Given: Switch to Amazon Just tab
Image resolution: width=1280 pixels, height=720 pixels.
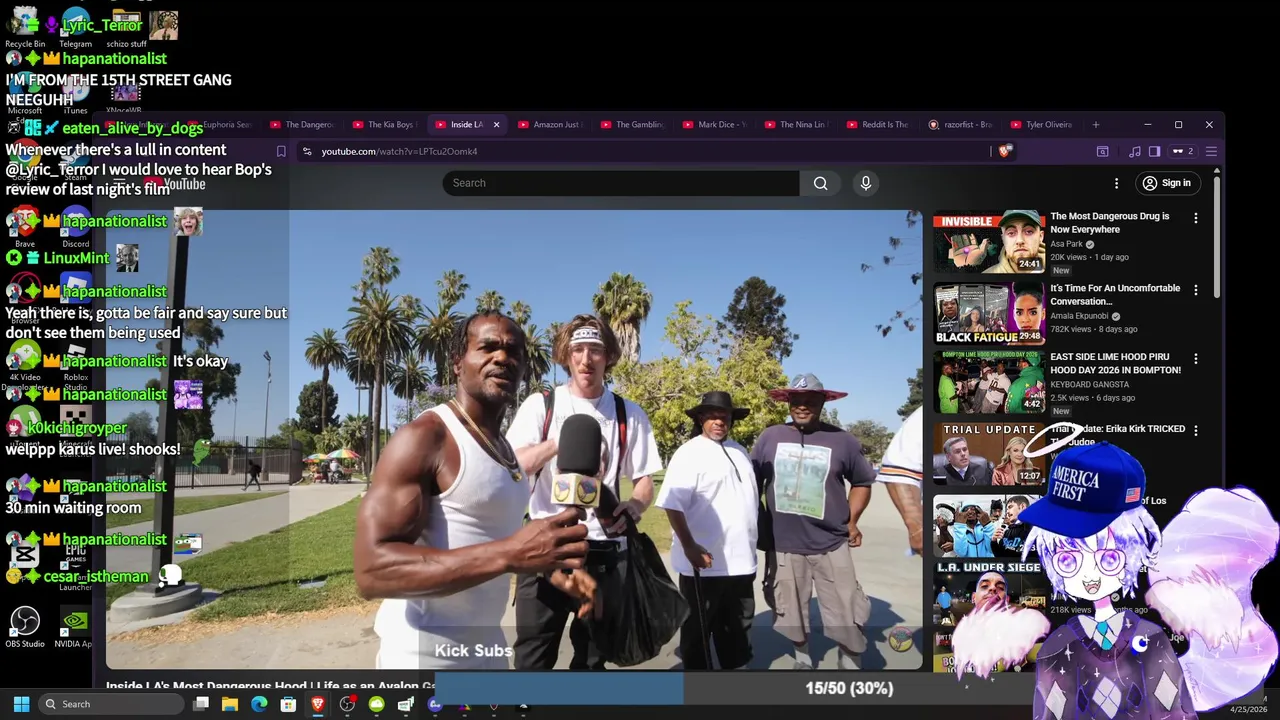Looking at the screenshot, I should click(549, 125).
